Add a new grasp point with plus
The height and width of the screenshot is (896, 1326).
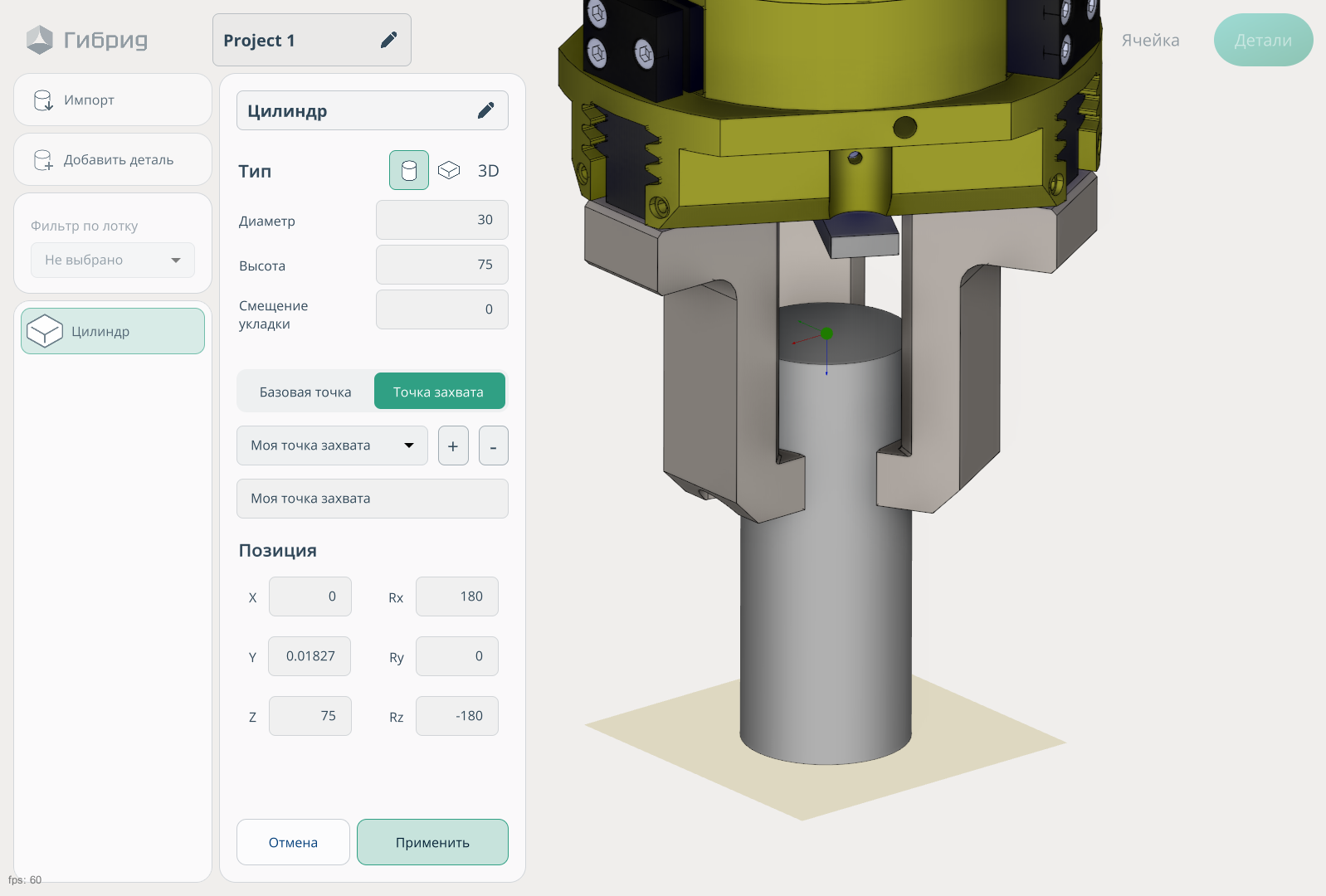pyautogui.click(x=453, y=446)
